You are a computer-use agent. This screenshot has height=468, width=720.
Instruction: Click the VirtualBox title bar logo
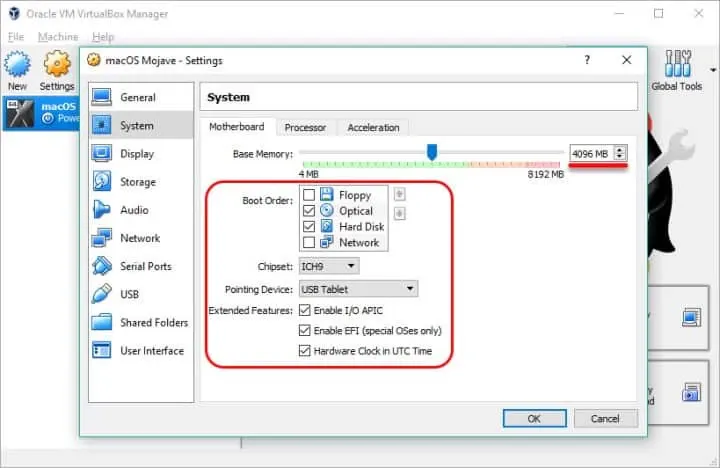tap(14, 14)
